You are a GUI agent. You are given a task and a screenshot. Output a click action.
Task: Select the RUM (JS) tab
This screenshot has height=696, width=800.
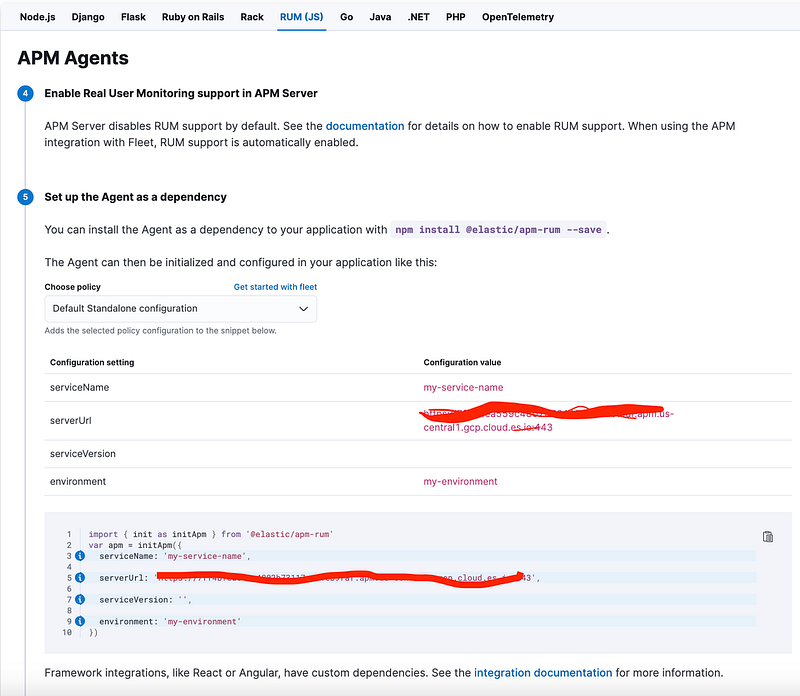(302, 17)
